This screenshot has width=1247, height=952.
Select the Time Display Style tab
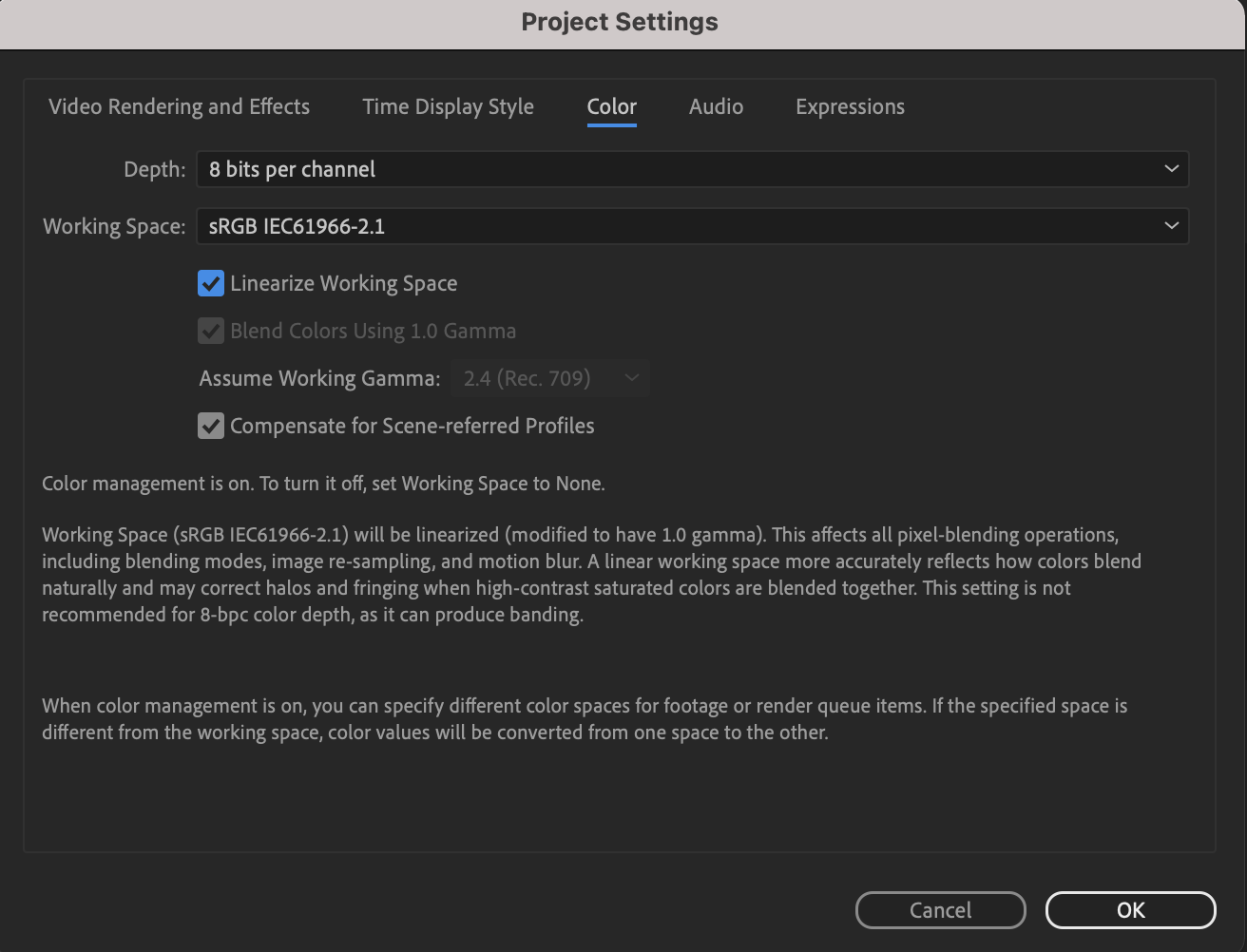(x=448, y=106)
